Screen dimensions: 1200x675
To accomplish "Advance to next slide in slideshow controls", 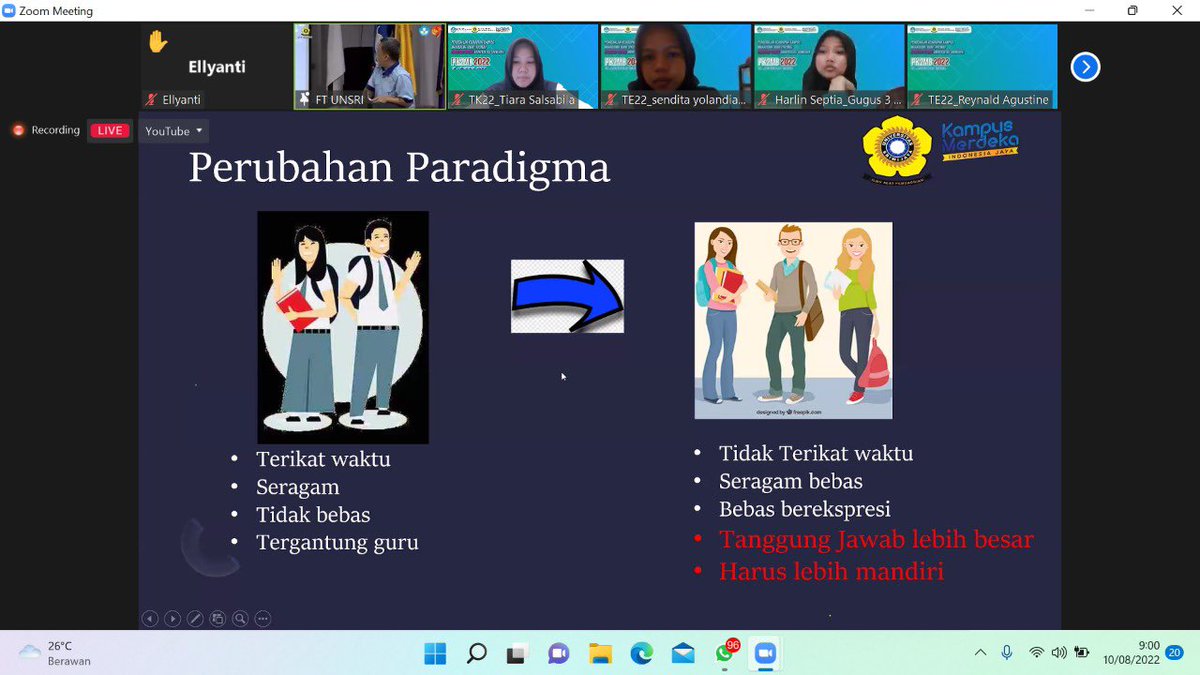I will [x=172, y=619].
